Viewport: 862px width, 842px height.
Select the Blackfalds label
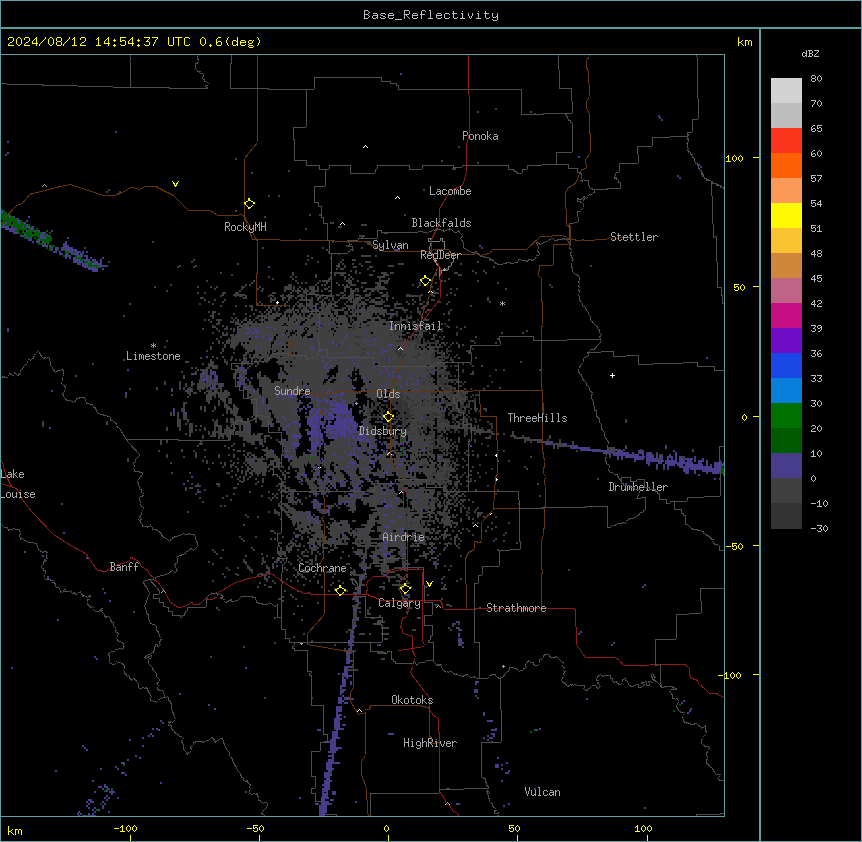pos(441,223)
